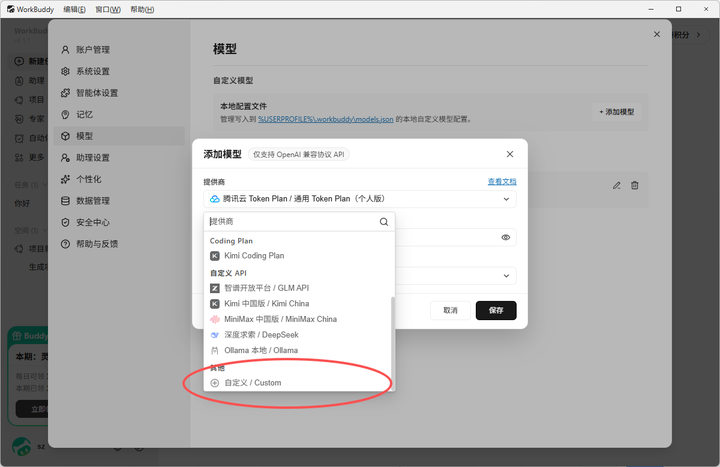Open 查看文档 link
The image size is (720, 467).
pyautogui.click(x=502, y=181)
